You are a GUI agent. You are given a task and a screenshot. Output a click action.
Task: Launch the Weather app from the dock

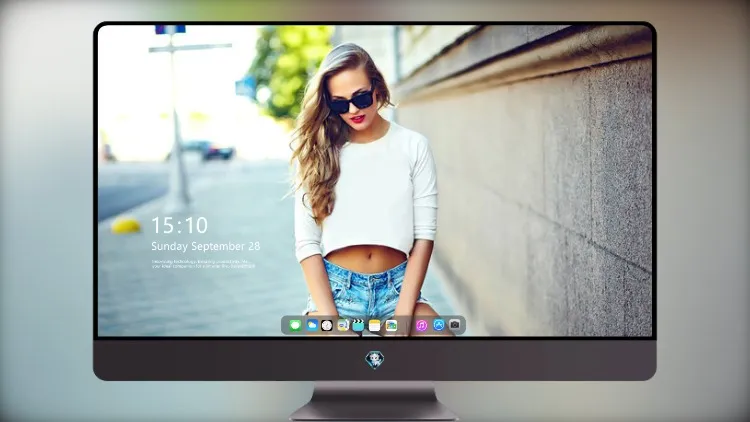(x=312, y=325)
